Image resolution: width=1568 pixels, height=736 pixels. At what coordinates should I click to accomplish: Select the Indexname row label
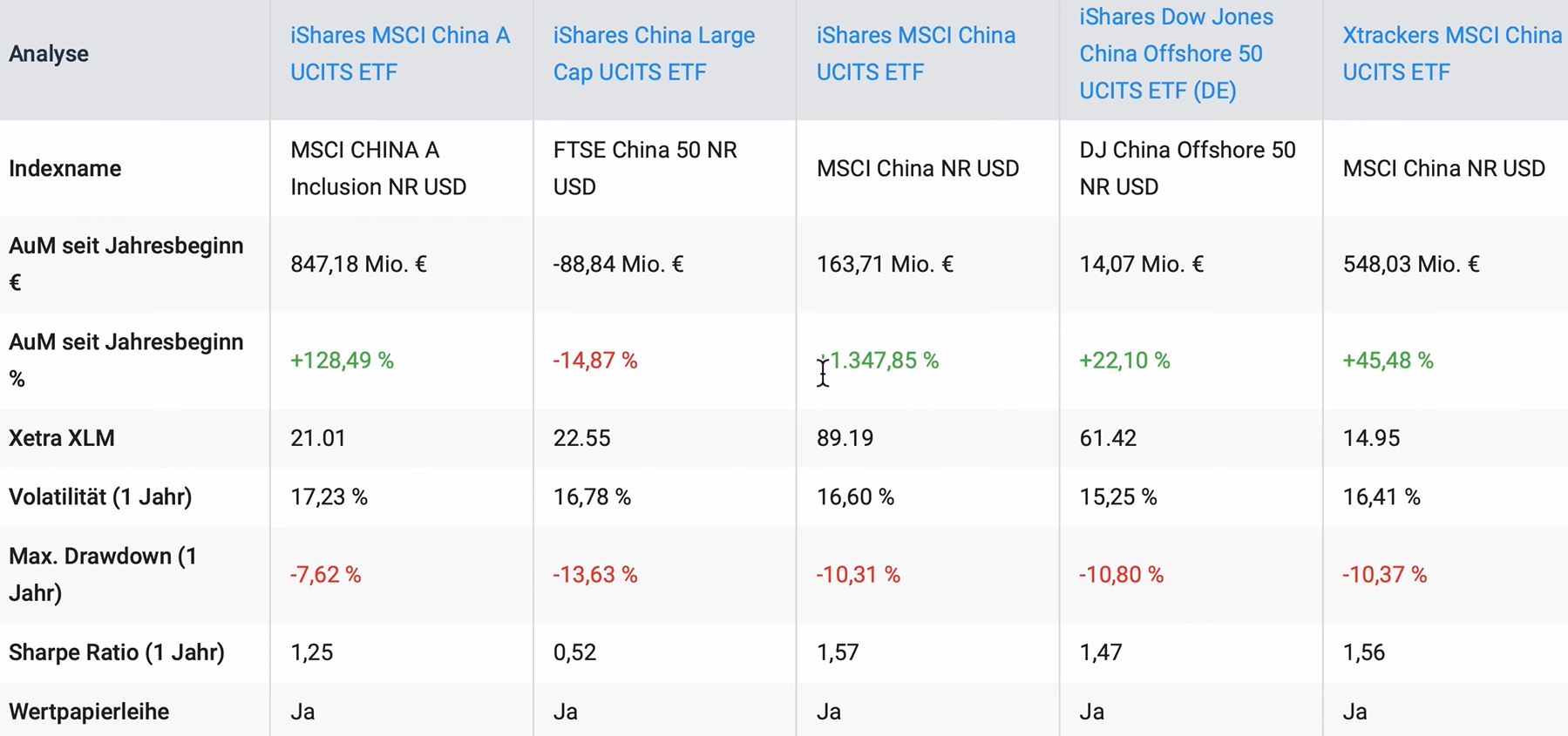click(x=65, y=168)
